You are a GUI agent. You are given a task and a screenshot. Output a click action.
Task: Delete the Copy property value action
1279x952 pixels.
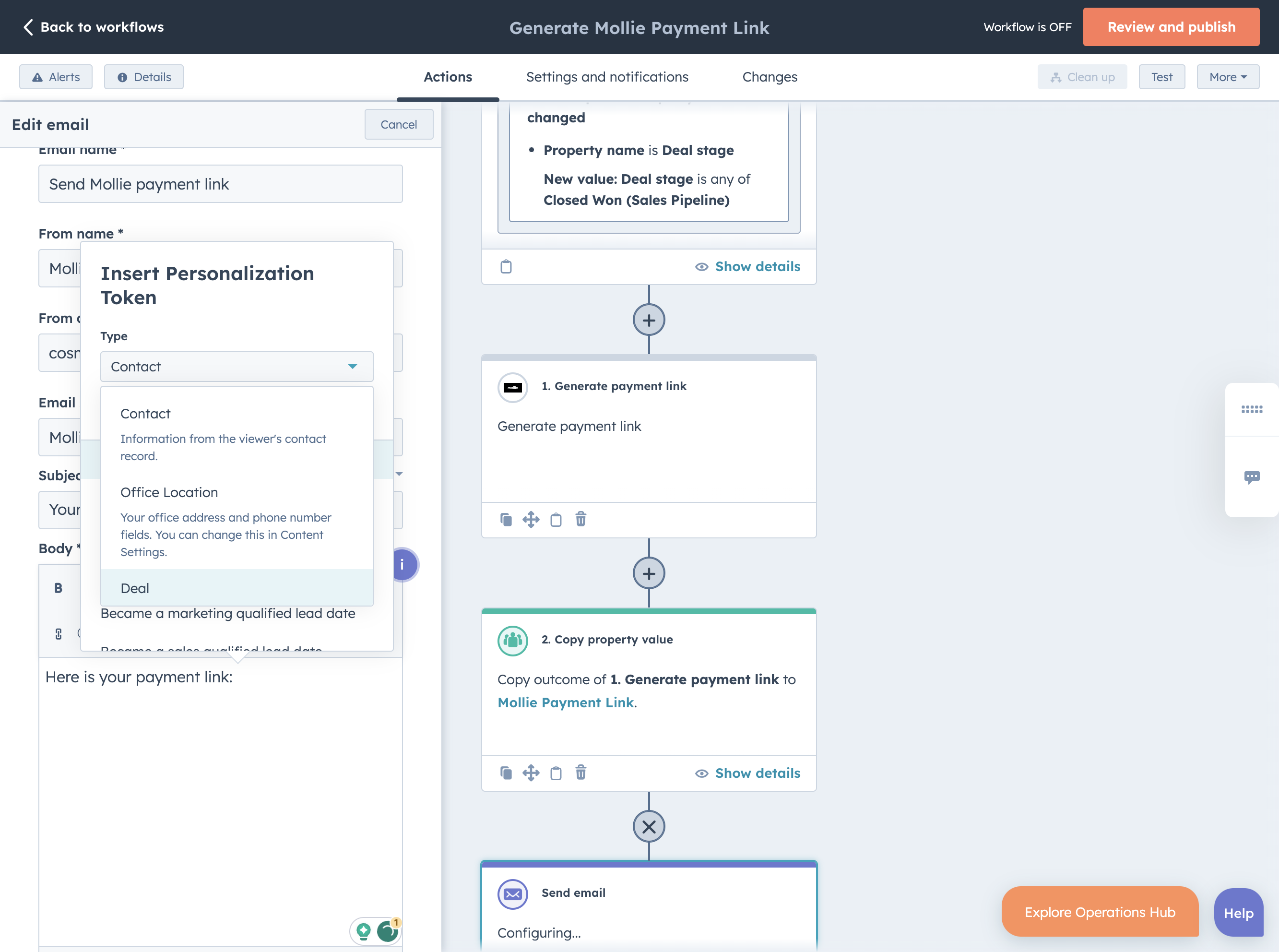click(581, 773)
